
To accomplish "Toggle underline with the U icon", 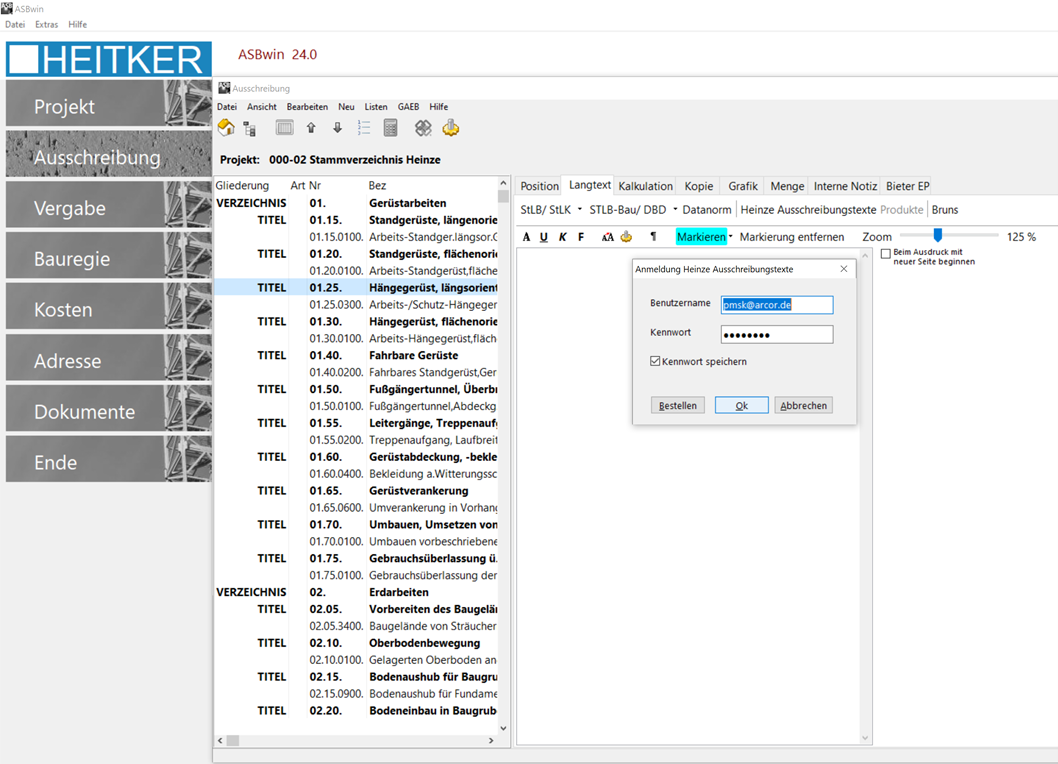I will (544, 237).
